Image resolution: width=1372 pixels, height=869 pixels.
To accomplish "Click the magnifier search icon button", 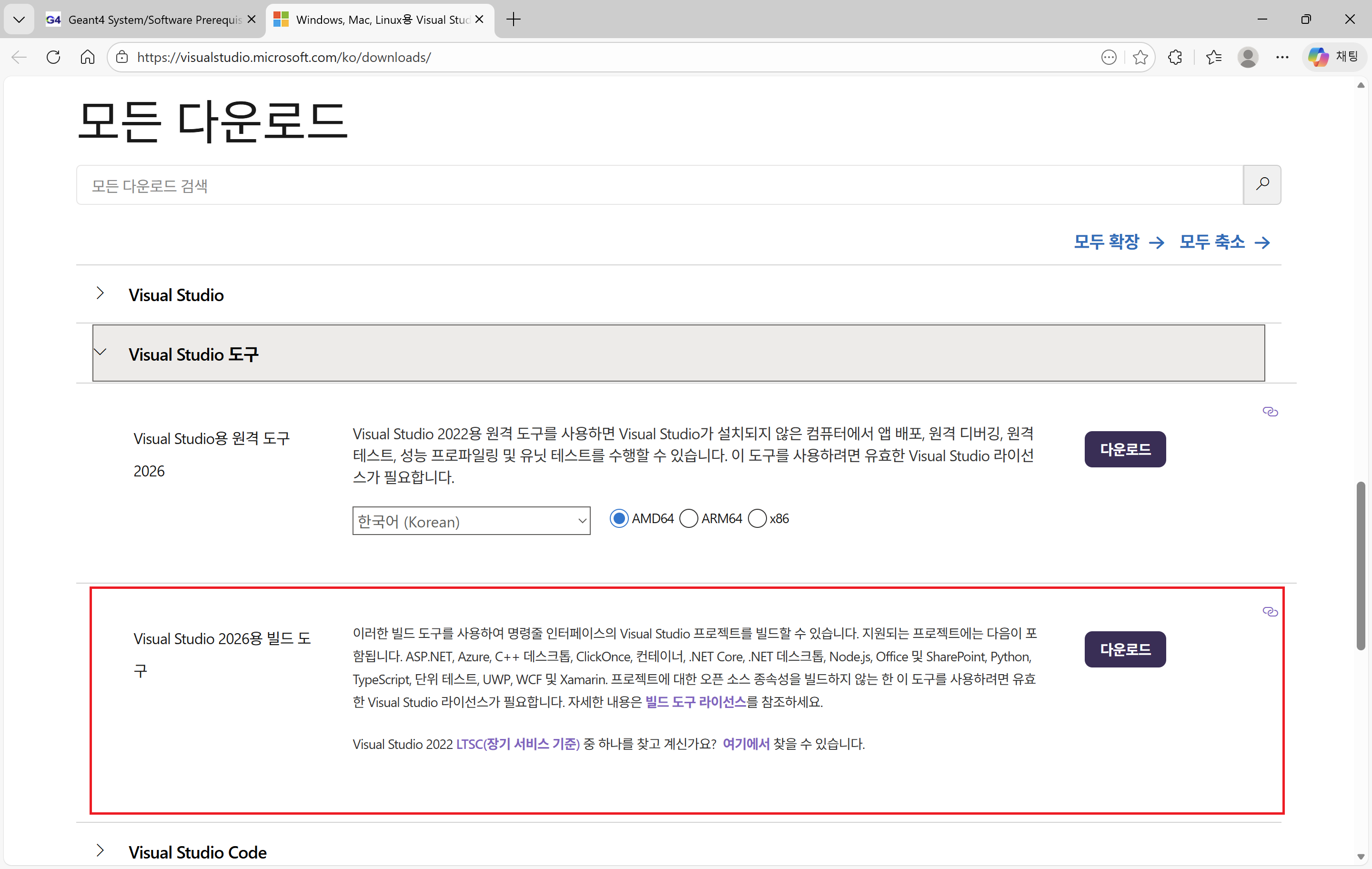I will pyautogui.click(x=1262, y=184).
